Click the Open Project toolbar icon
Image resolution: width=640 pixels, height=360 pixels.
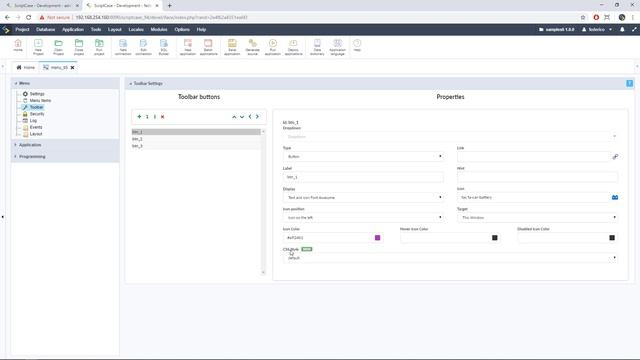coord(58,47)
